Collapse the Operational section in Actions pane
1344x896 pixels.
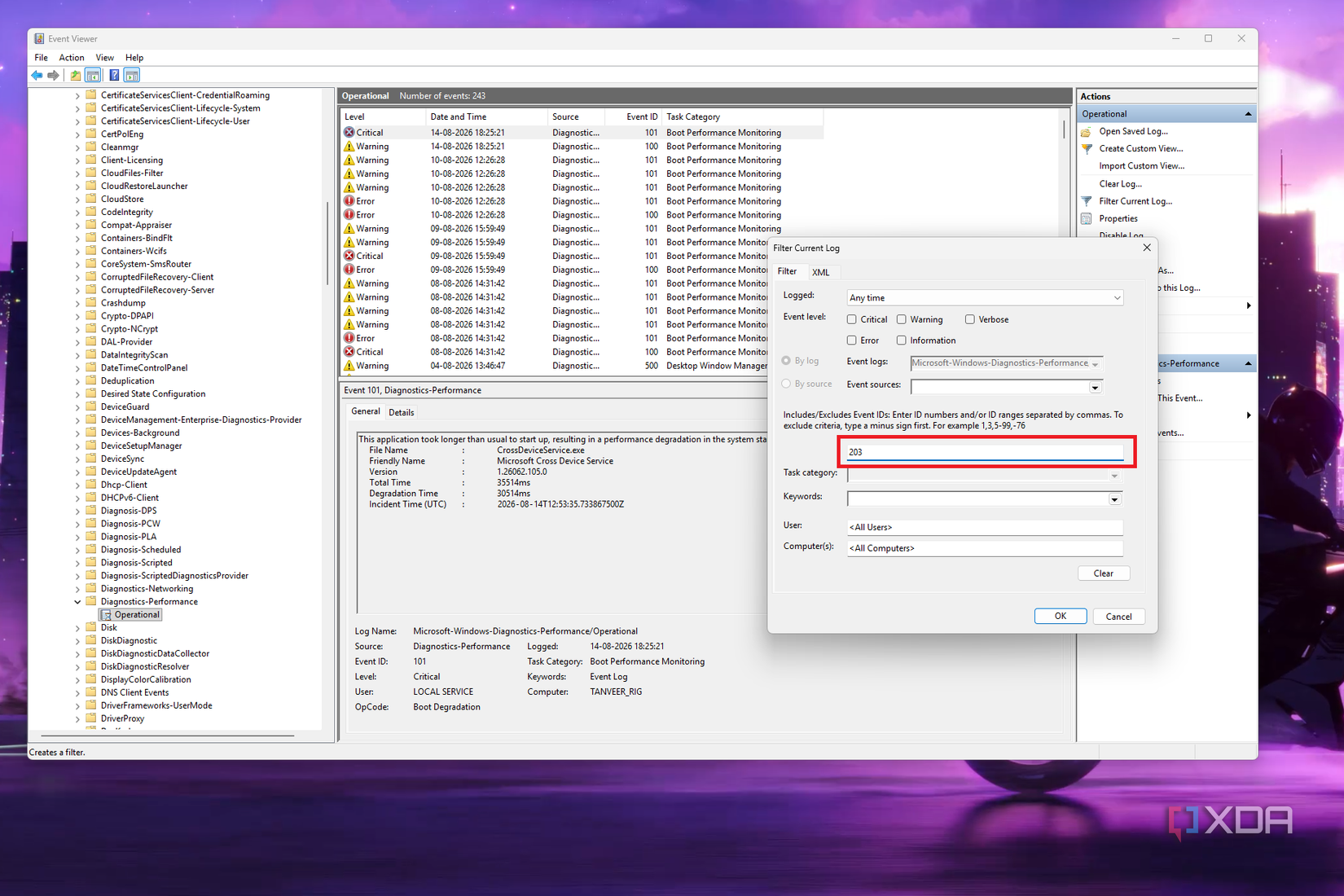[x=1248, y=114]
